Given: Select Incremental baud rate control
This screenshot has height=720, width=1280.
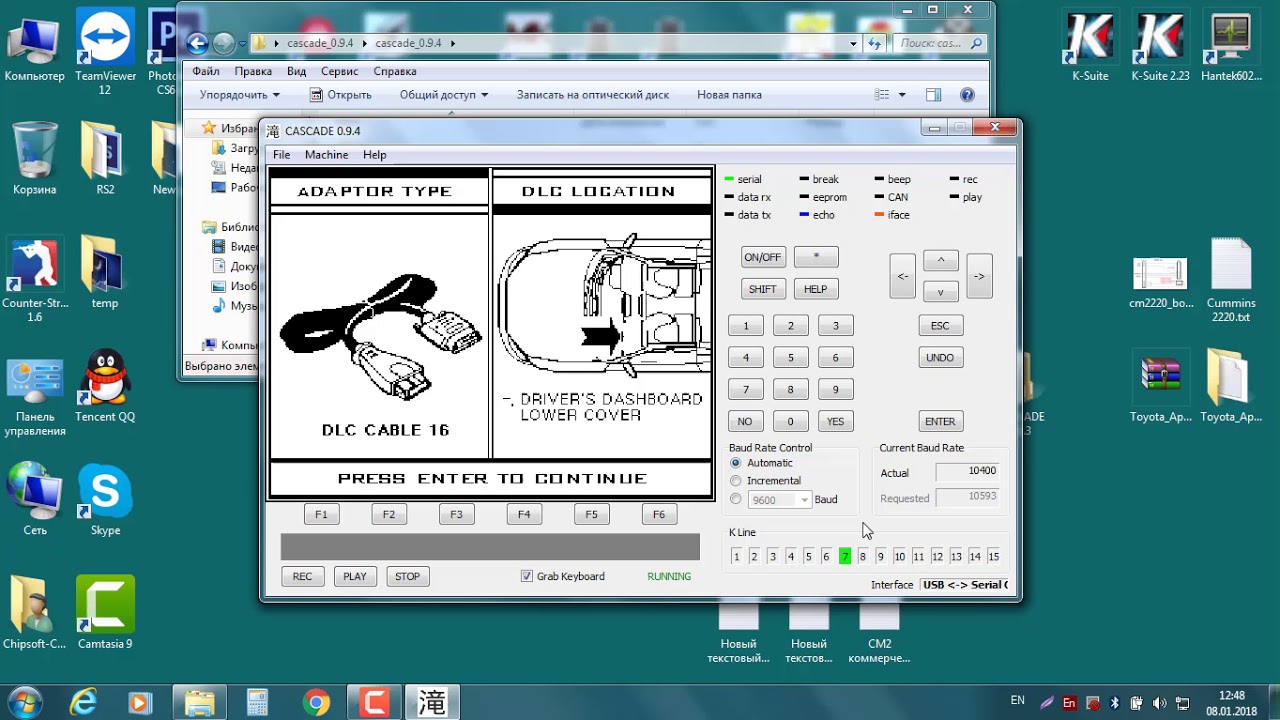Looking at the screenshot, I should (736, 481).
